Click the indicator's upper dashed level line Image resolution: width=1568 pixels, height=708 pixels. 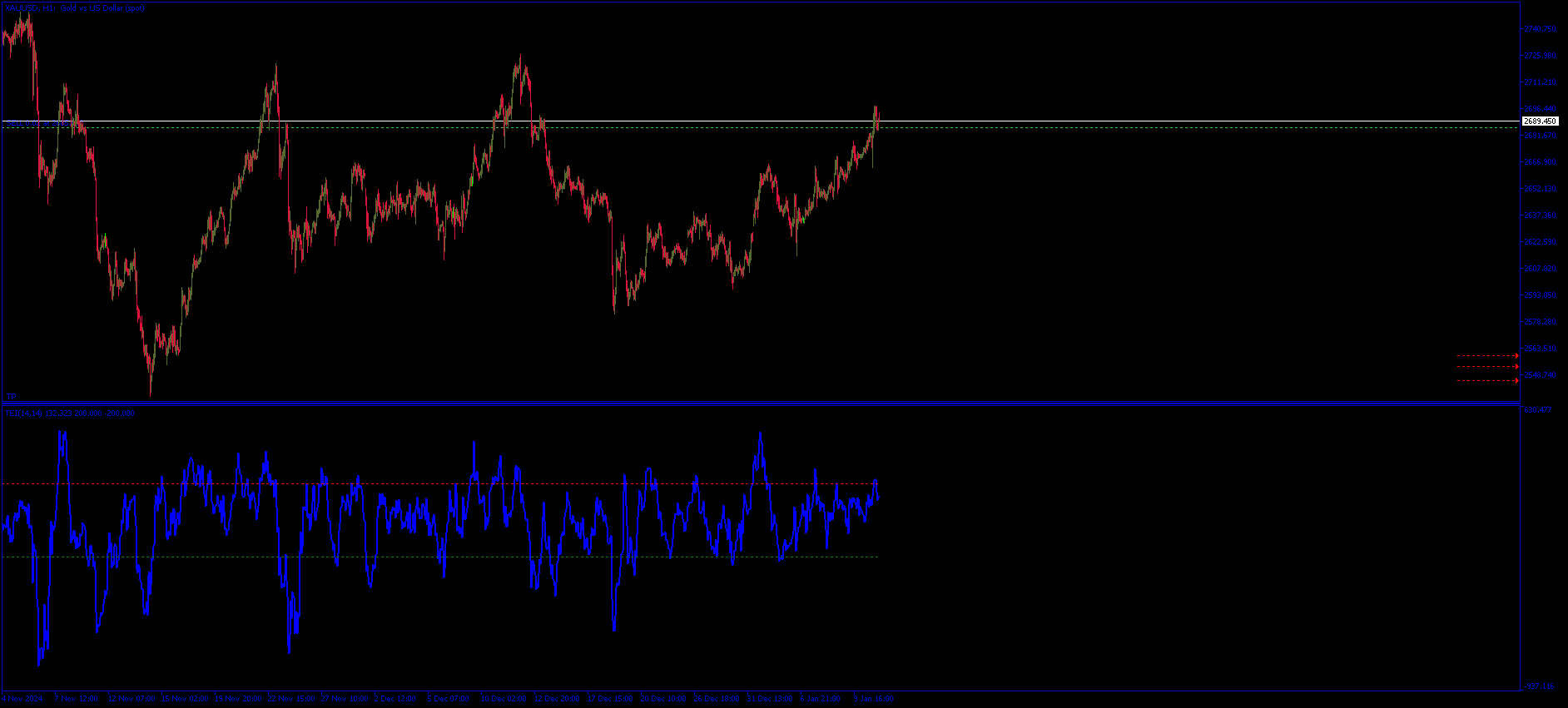(x=416, y=484)
